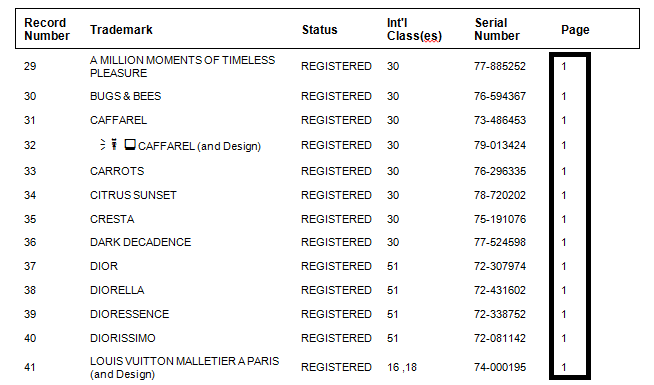The width and height of the screenshot is (654, 385).
Task: Click class 16, 18 cell
Action: [x=402, y=367]
